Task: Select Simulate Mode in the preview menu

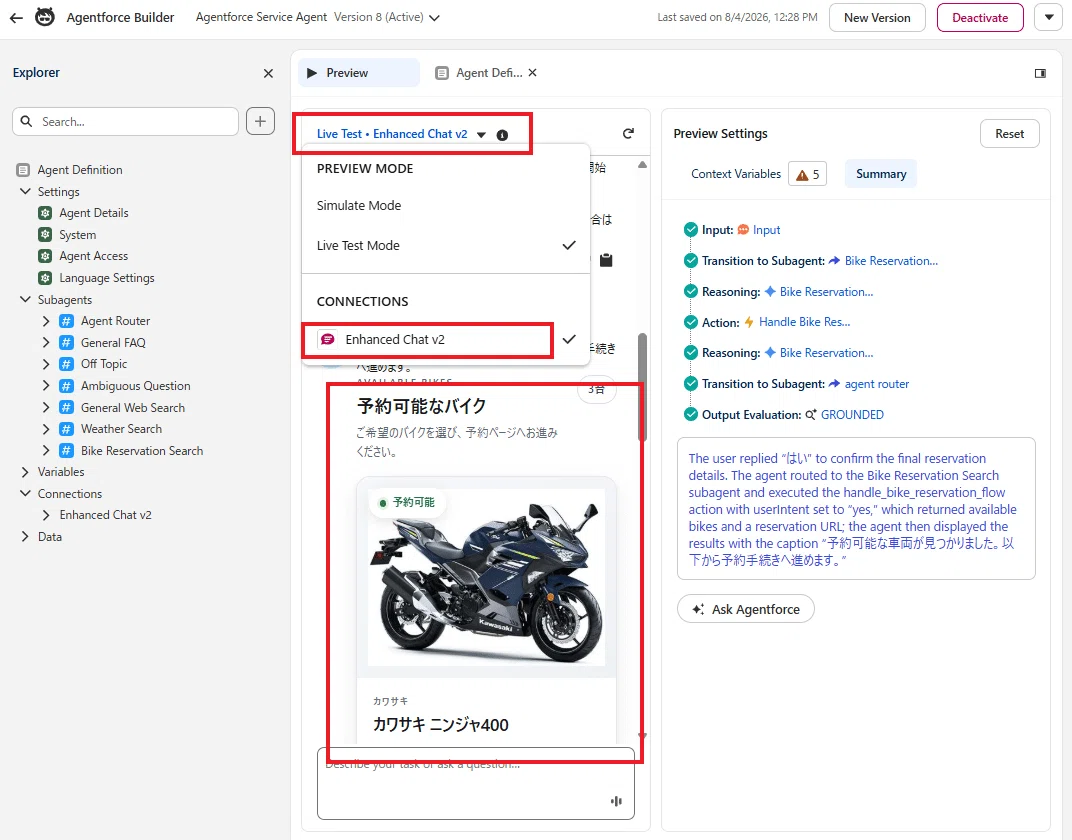Action: (445, 206)
